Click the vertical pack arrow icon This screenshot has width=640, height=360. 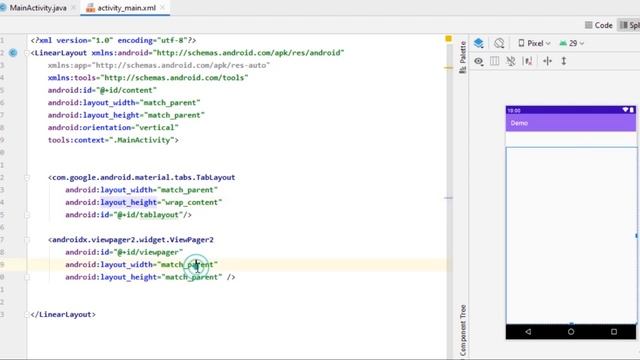point(564,61)
